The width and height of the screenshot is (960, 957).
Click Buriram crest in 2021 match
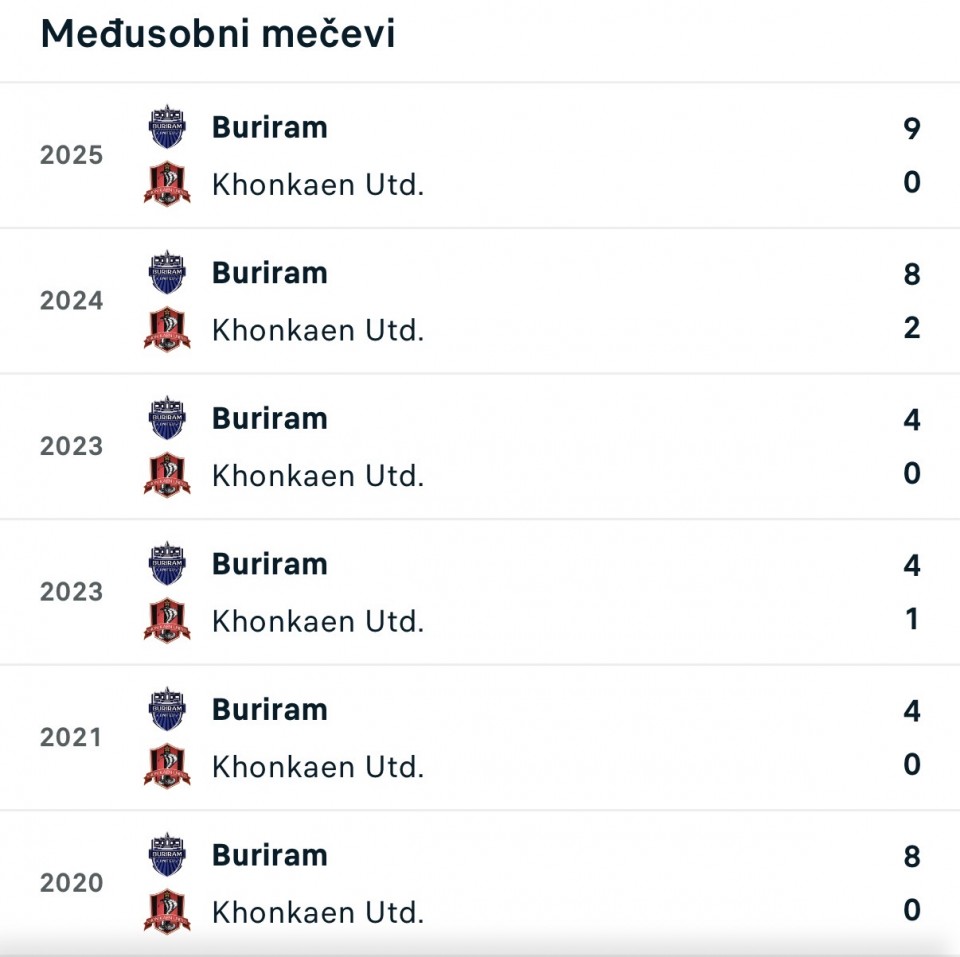pos(167,710)
